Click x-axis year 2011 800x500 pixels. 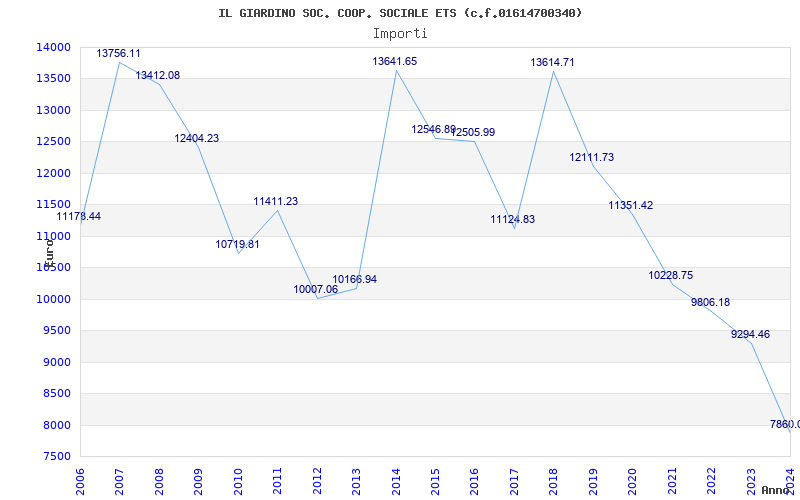(x=278, y=481)
